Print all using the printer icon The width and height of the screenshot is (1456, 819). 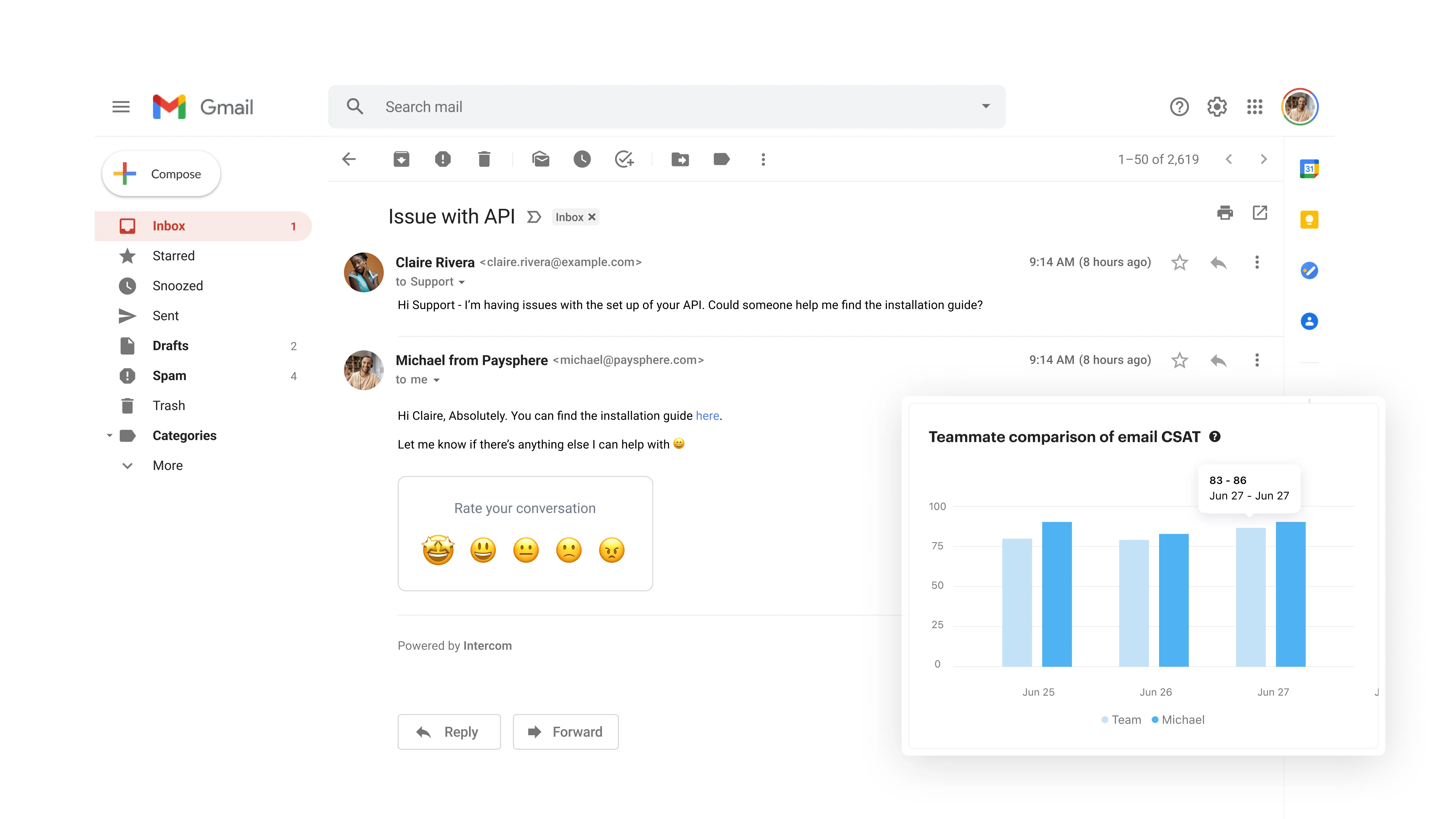coord(1225,213)
